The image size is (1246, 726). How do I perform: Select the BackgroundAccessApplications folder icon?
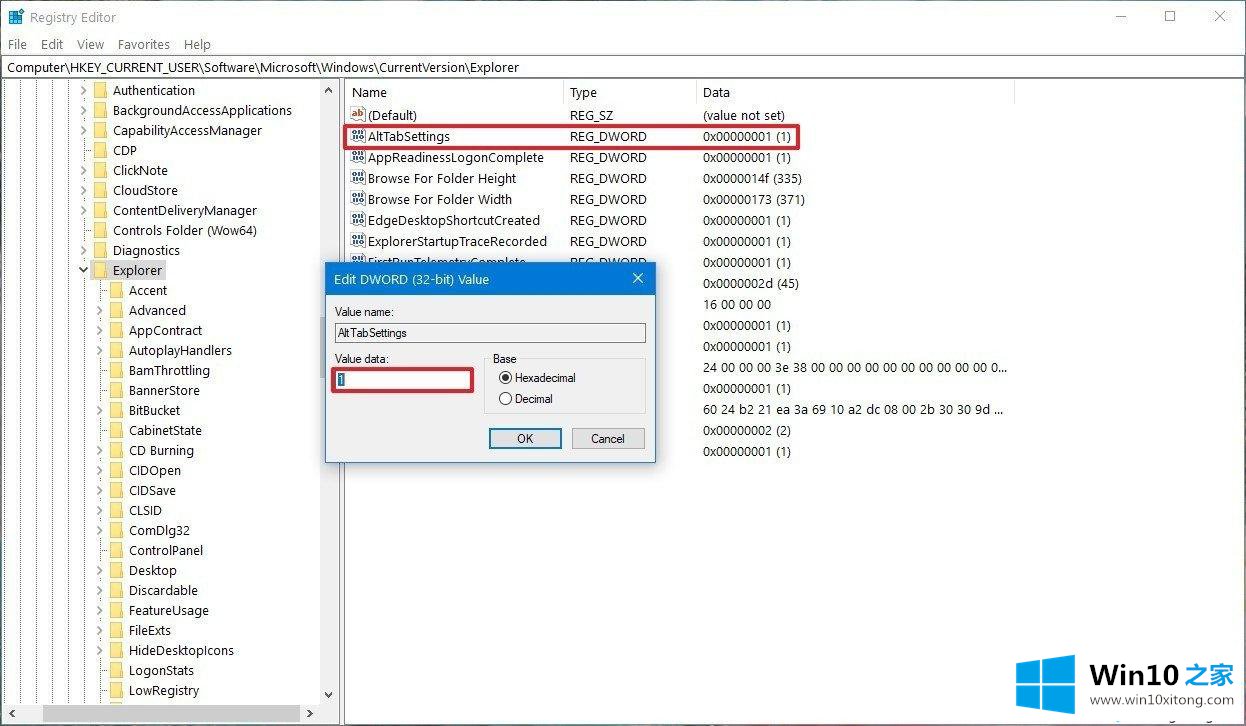tap(100, 110)
